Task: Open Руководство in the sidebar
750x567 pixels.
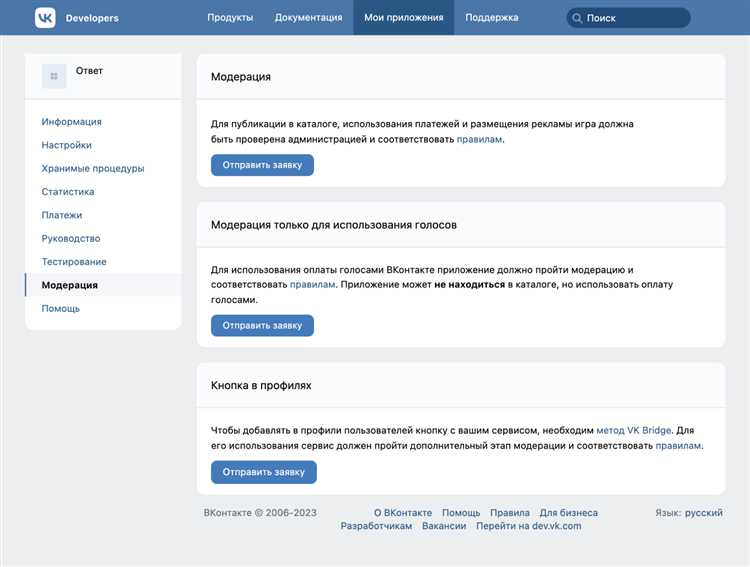Action: point(71,238)
